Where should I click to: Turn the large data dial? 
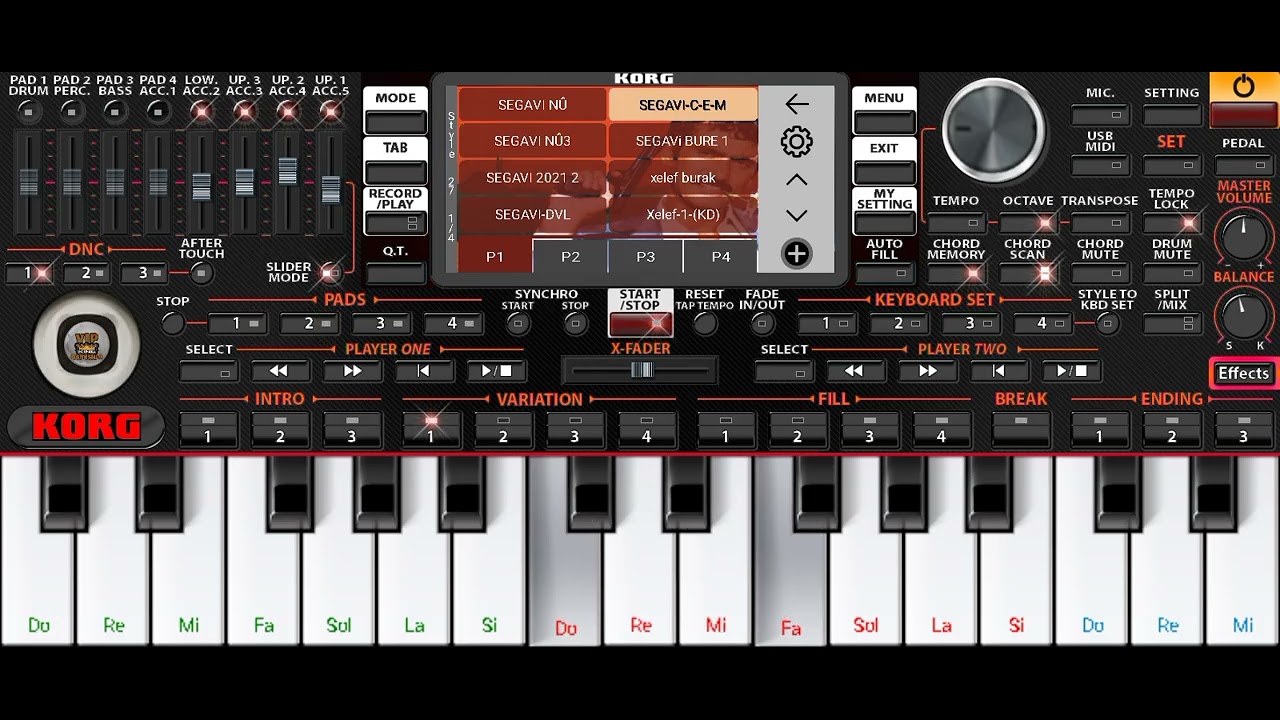point(993,130)
